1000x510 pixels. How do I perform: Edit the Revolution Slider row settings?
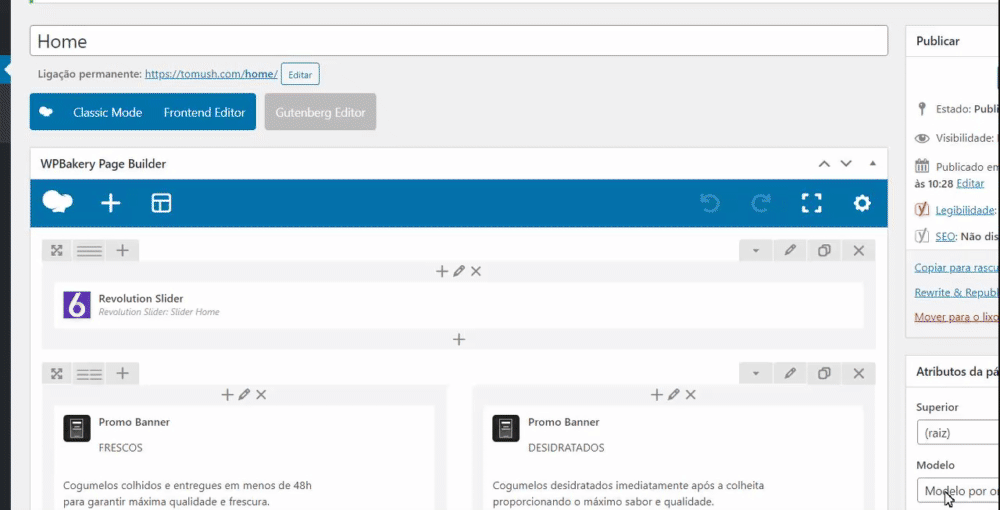[790, 251]
